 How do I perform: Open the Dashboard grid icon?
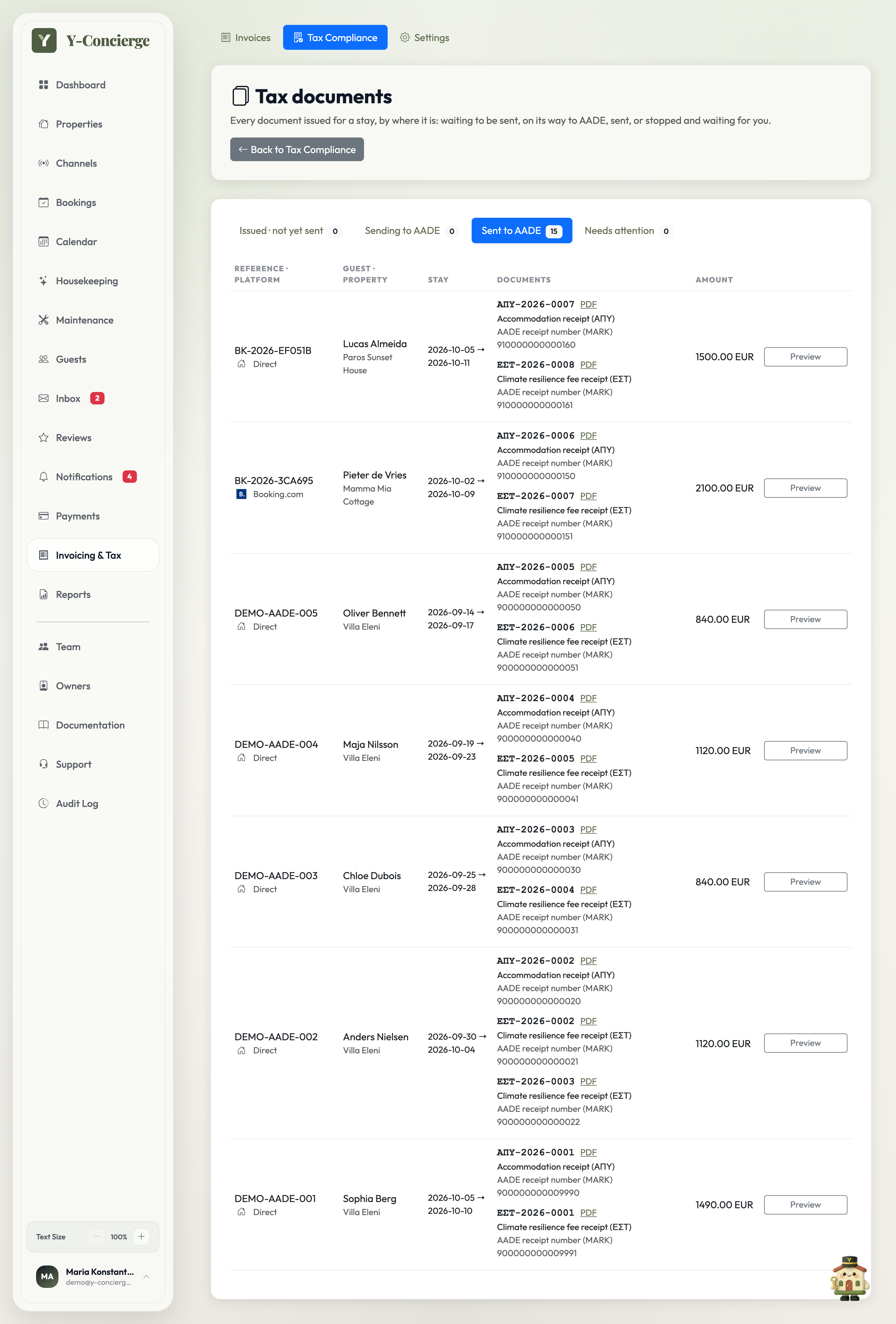(43, 85)
